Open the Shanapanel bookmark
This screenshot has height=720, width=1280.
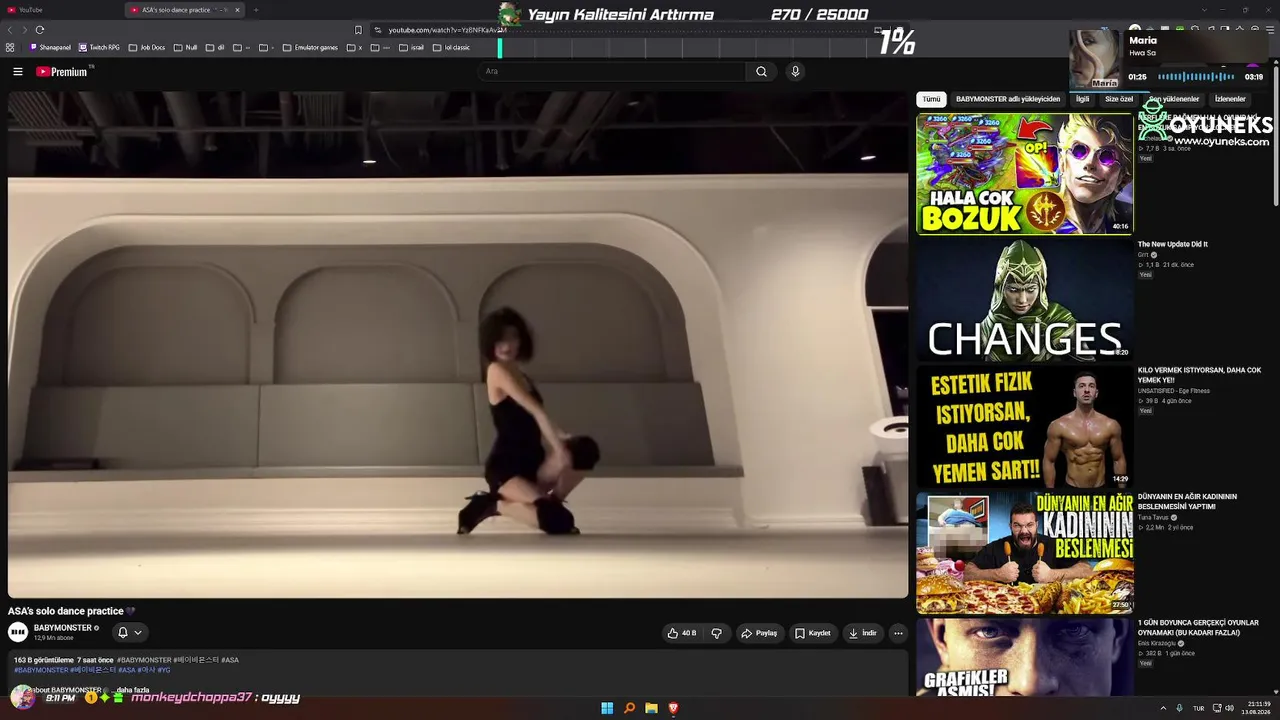point(50,47)
